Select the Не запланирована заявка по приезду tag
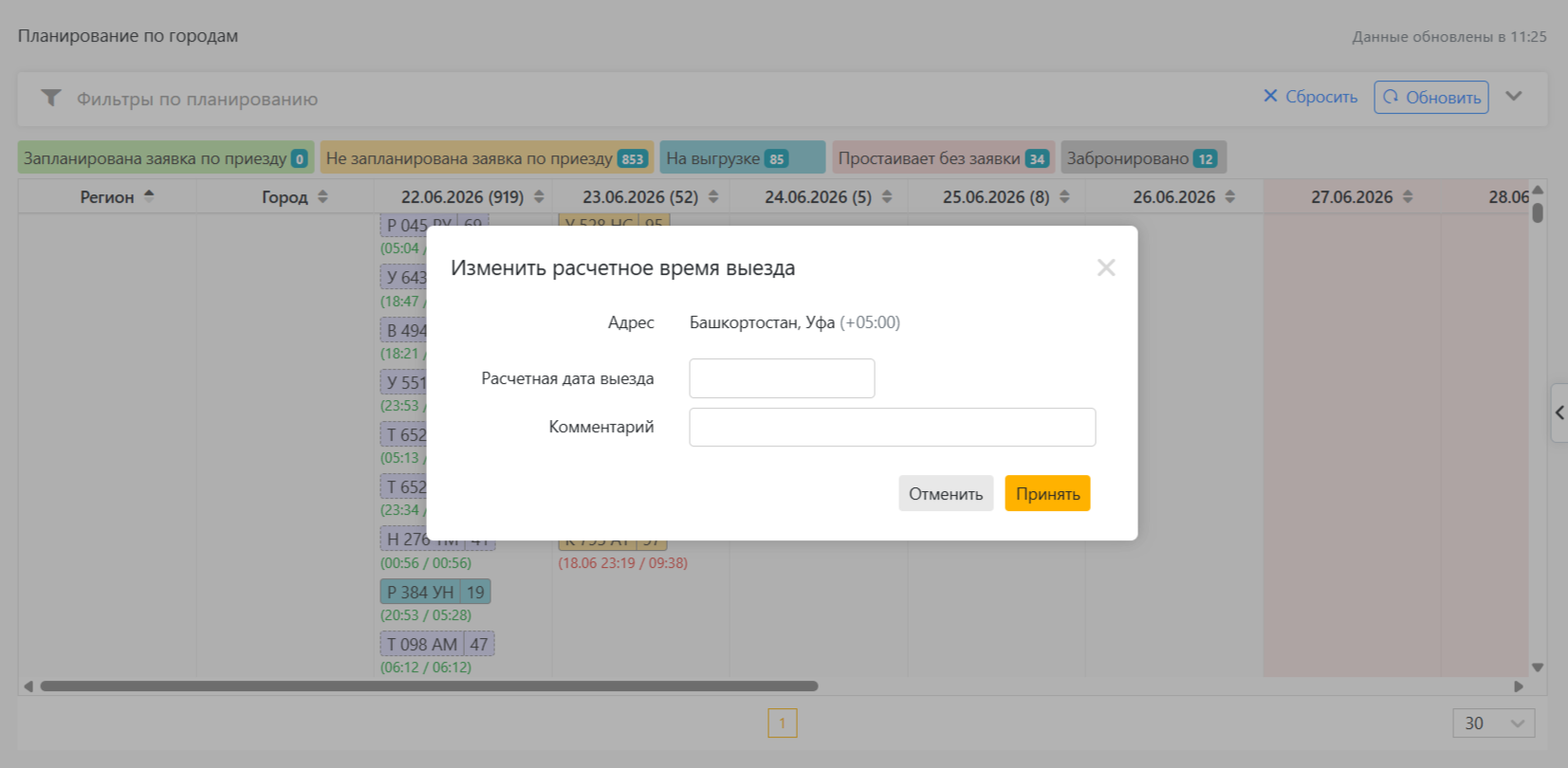Viewport: 1568px width, 768px height. coord(487,158)
